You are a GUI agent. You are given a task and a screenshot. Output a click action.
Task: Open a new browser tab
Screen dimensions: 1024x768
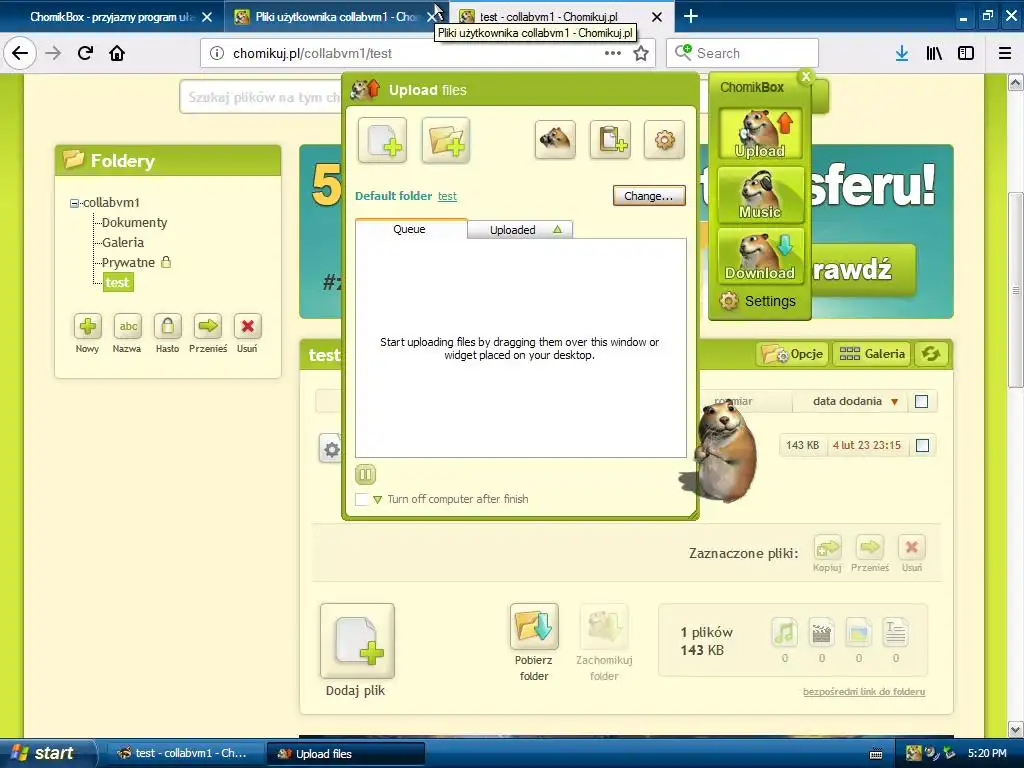click(x=690, y=16)
